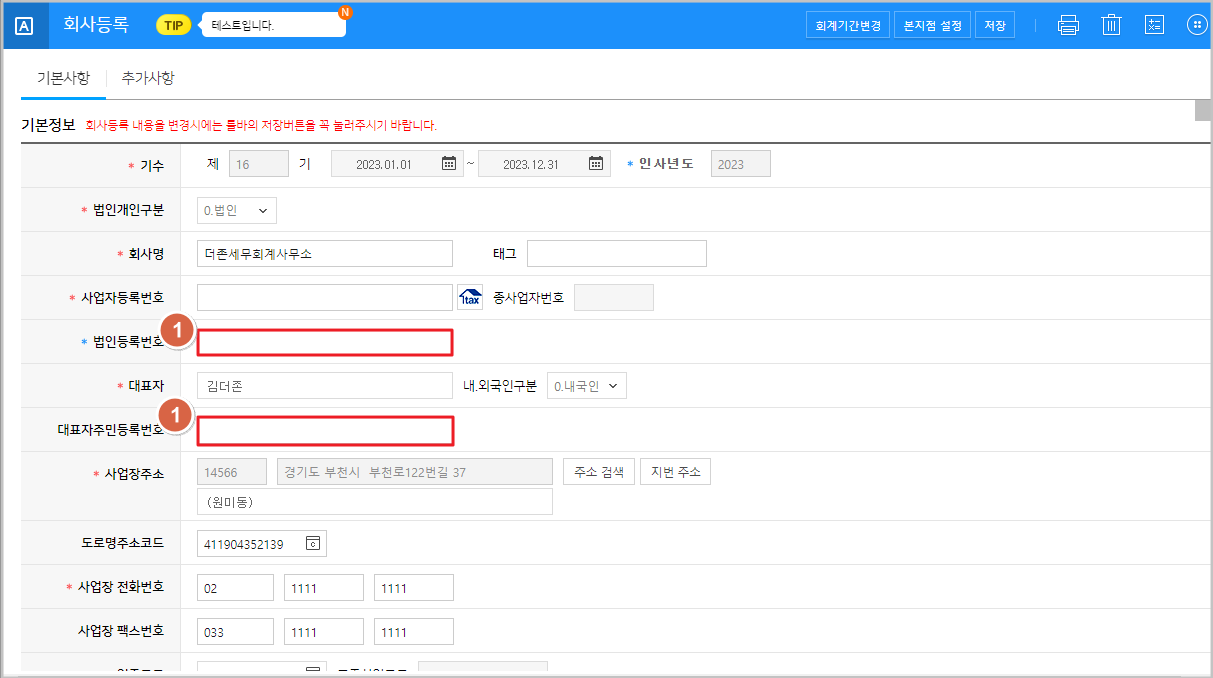Screen dimensions: 1213x678
Task: Open the 내.외국인구분 dropdown showing 0.내국인
Action: point(587,385)
